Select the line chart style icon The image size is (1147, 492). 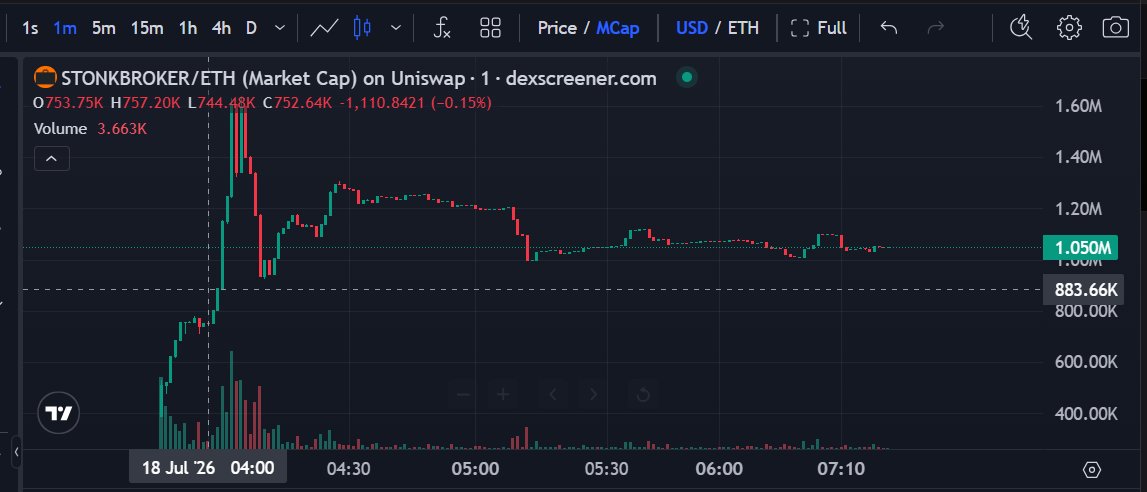[x=324, y=29]
